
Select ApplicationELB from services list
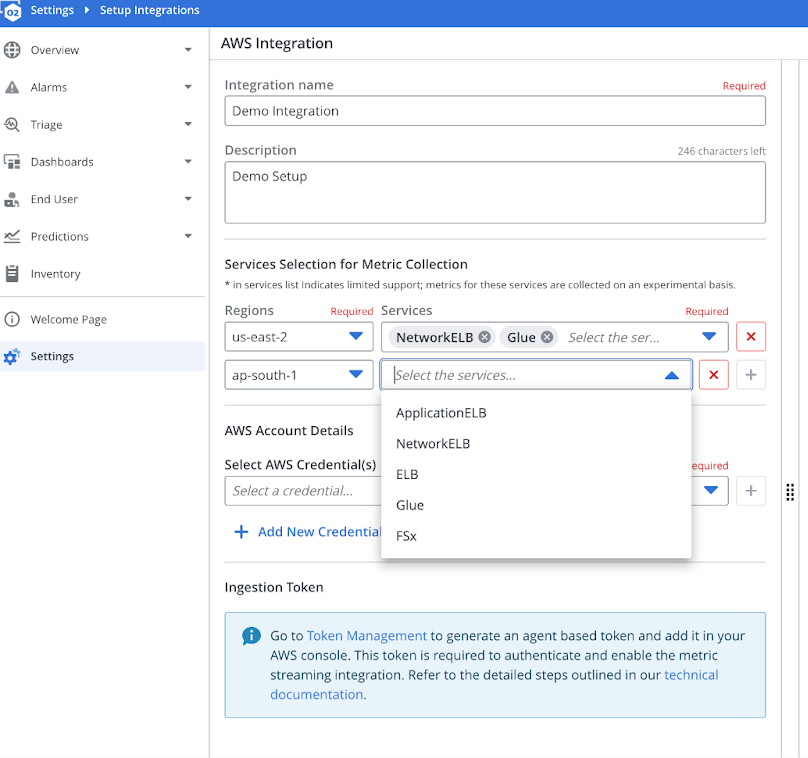536,413
